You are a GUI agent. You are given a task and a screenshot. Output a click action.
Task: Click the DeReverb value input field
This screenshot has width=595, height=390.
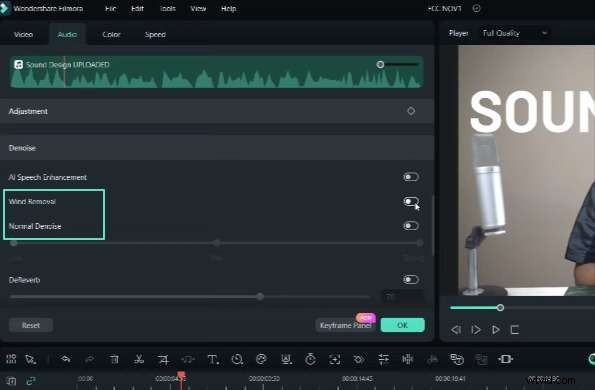(x=402, y=297)
